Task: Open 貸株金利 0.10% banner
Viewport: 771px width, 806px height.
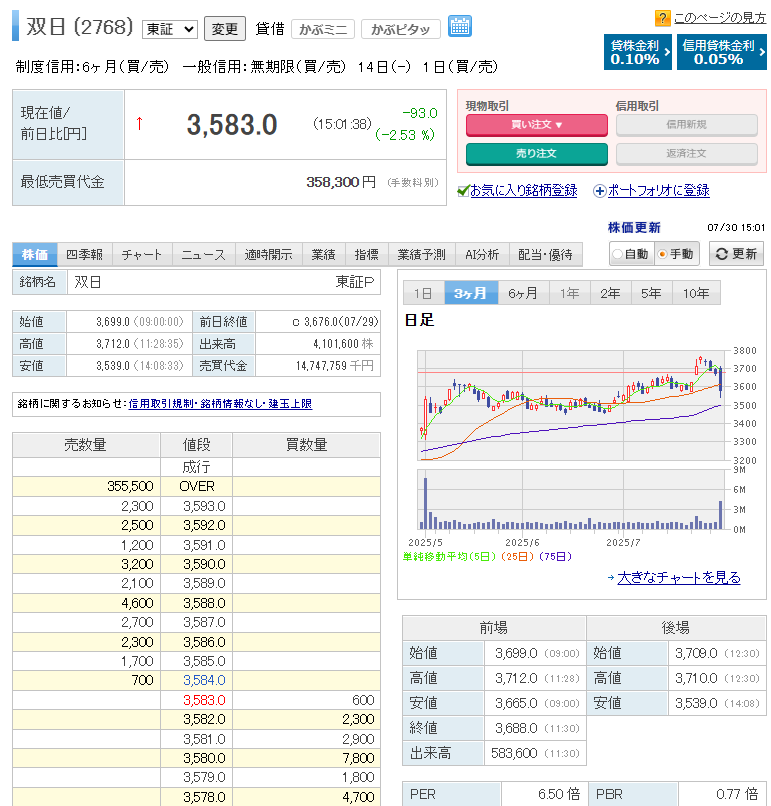Action: [638, 52]
